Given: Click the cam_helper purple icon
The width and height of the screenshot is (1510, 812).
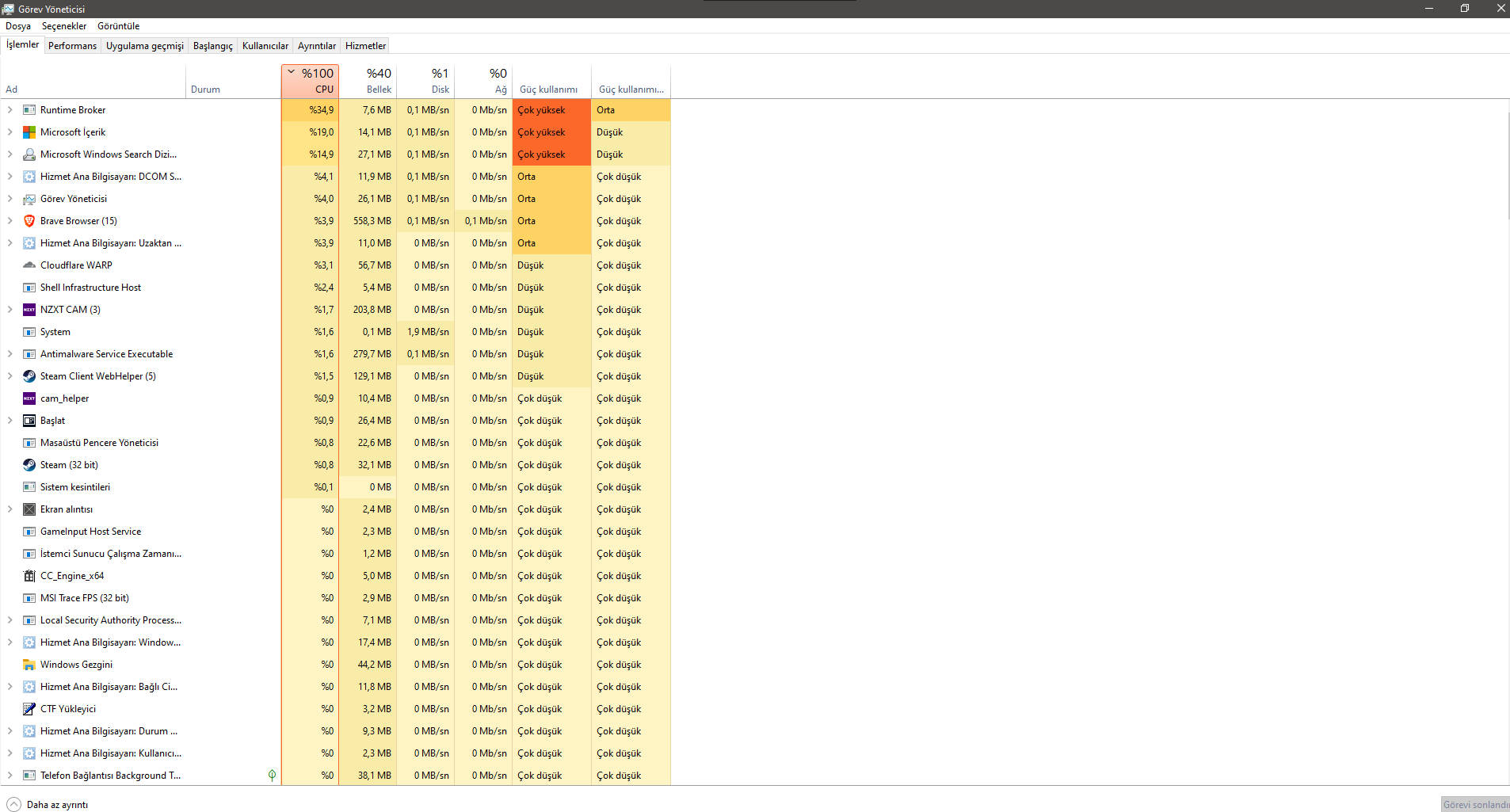Looking at the screenshot, I should 29,398.
